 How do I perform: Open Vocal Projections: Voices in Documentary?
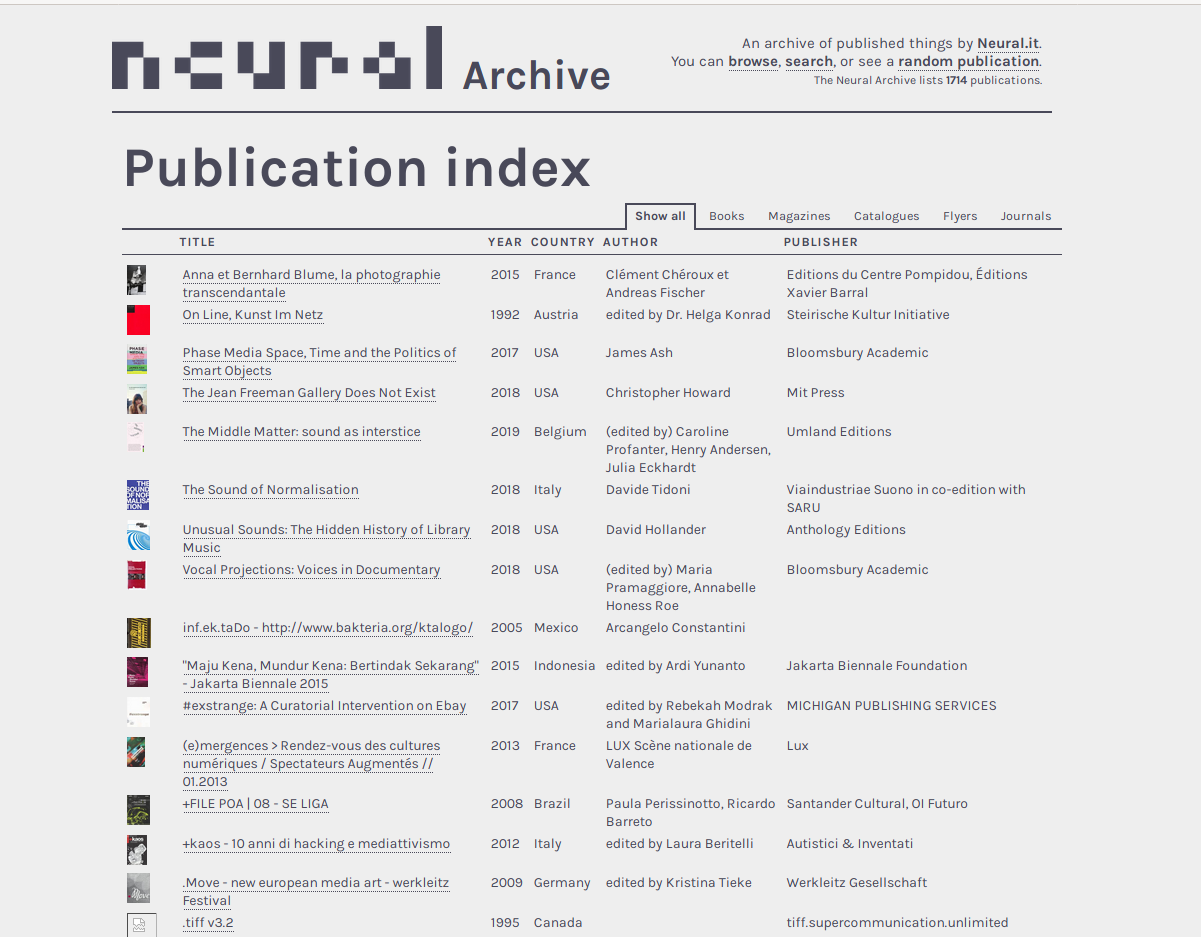tap(311, 570)
